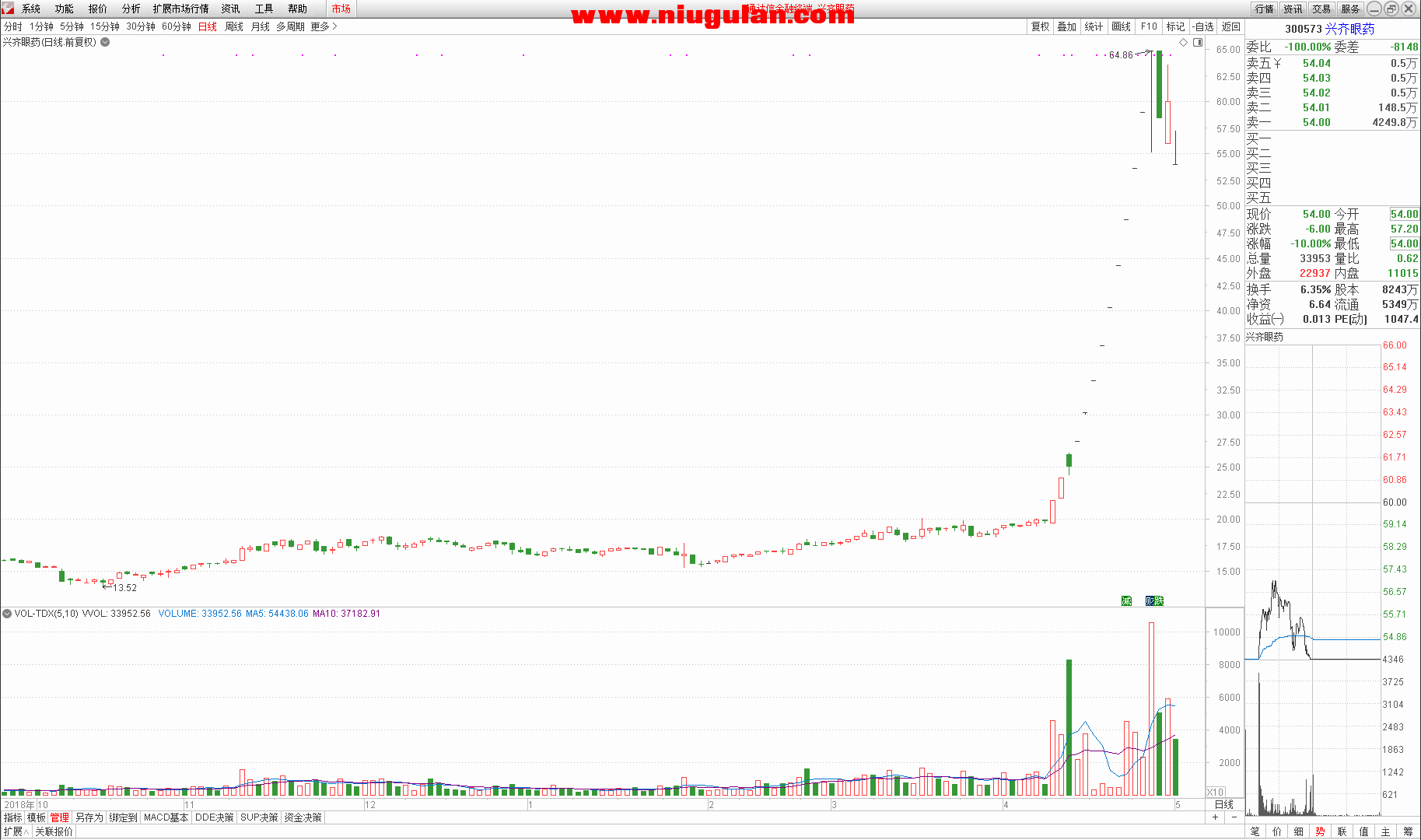
Task: Select the 30分钟 period
Action: [141, 26]
